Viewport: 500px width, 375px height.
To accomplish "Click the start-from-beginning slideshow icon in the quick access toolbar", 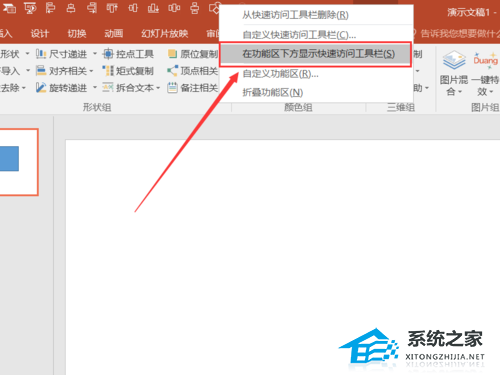I will [9, 7].
